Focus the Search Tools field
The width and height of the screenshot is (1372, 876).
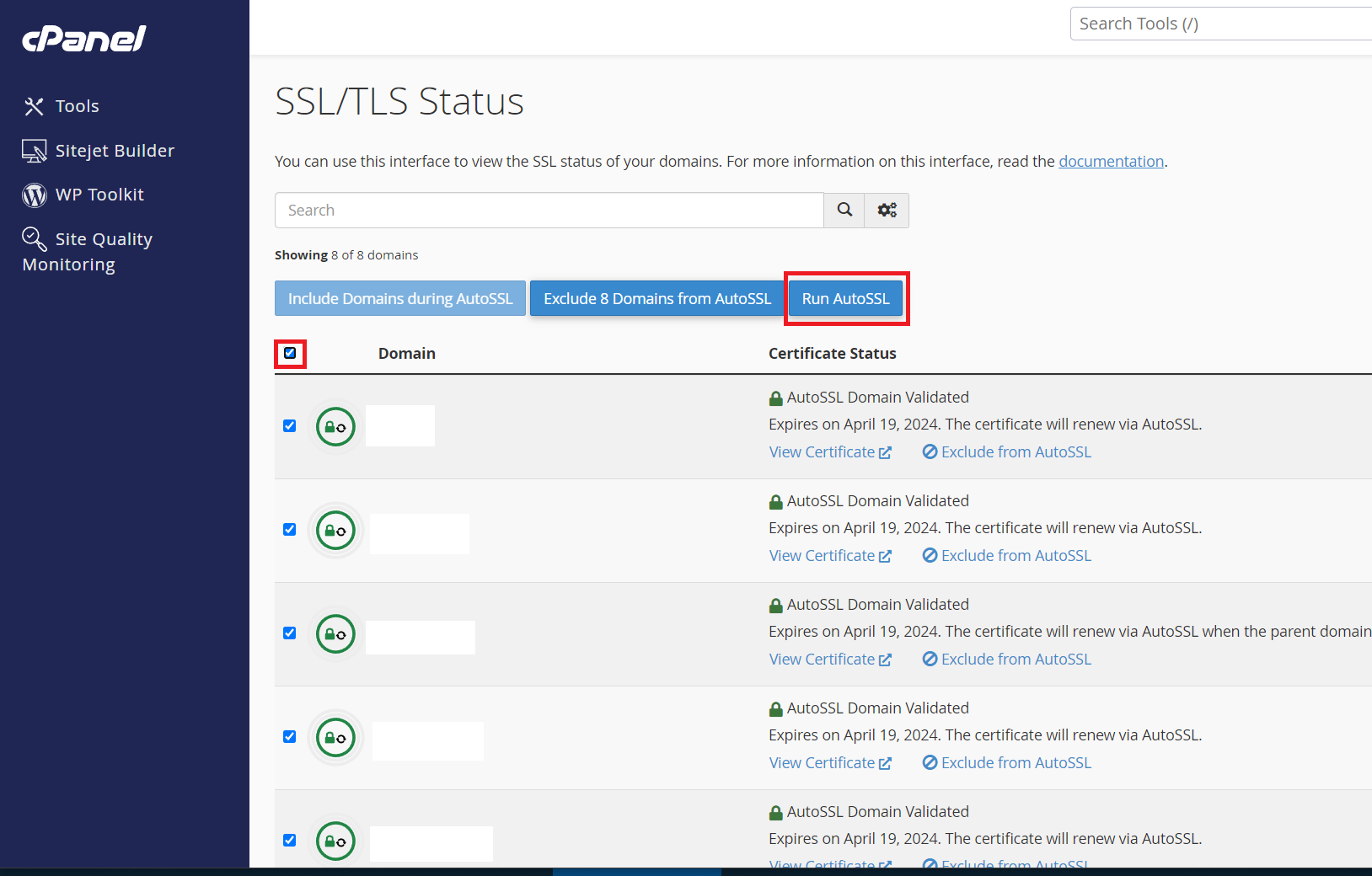(1220, 24)
